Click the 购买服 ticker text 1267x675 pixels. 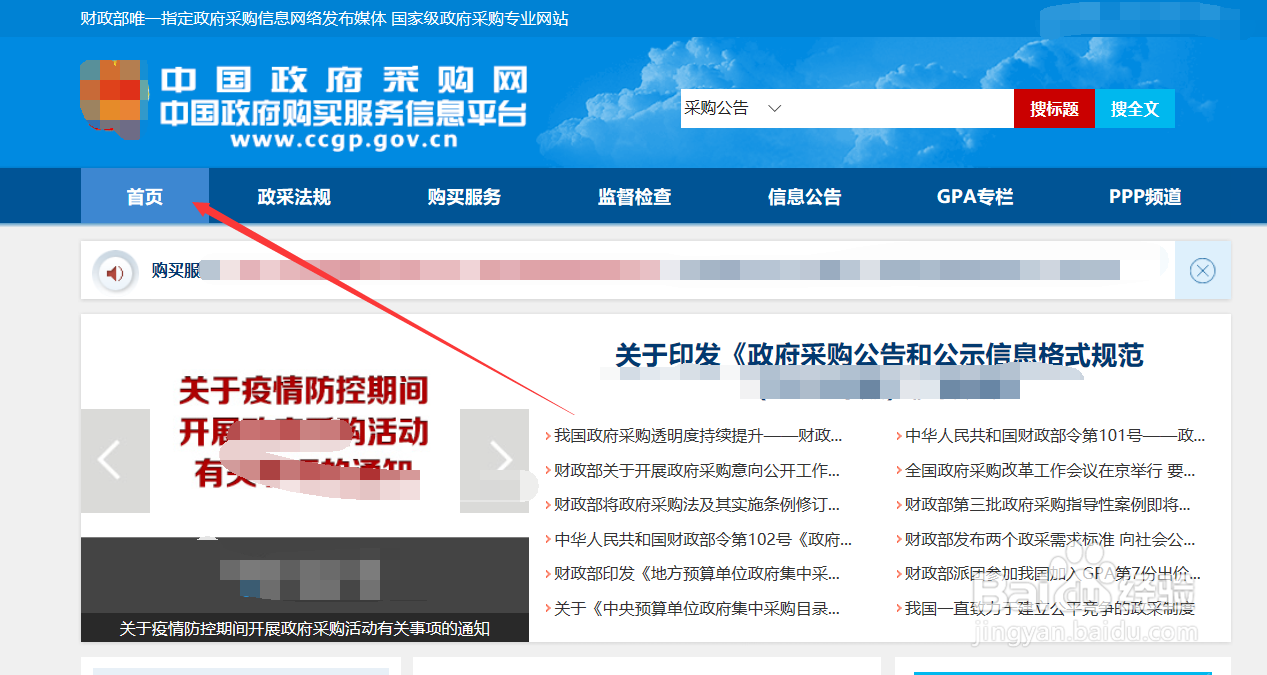point(176,271)
